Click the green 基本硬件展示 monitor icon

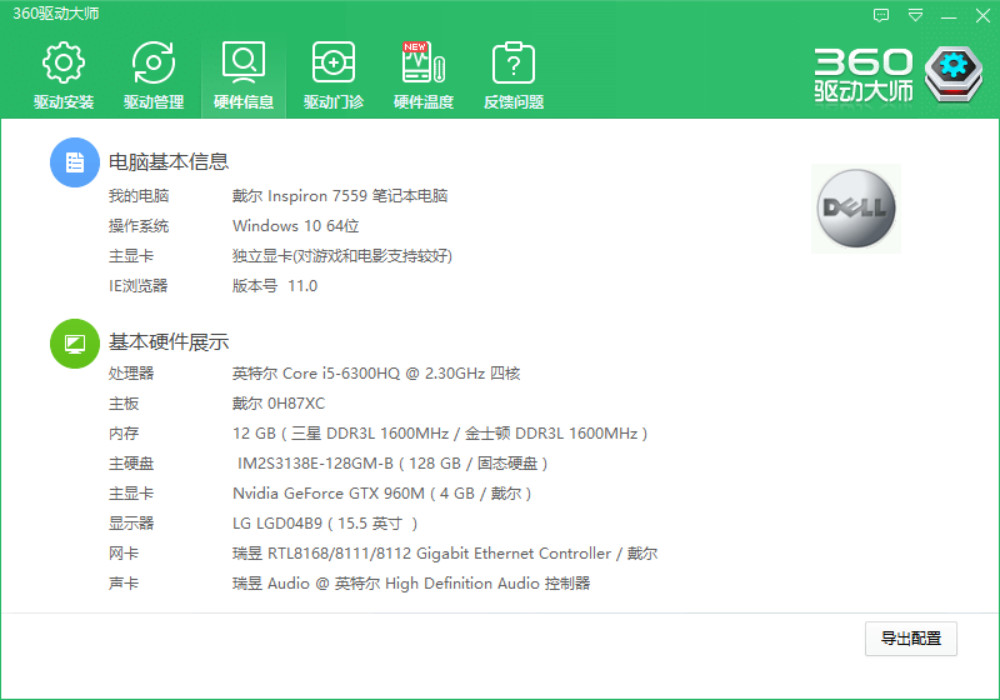click(75, 344)
